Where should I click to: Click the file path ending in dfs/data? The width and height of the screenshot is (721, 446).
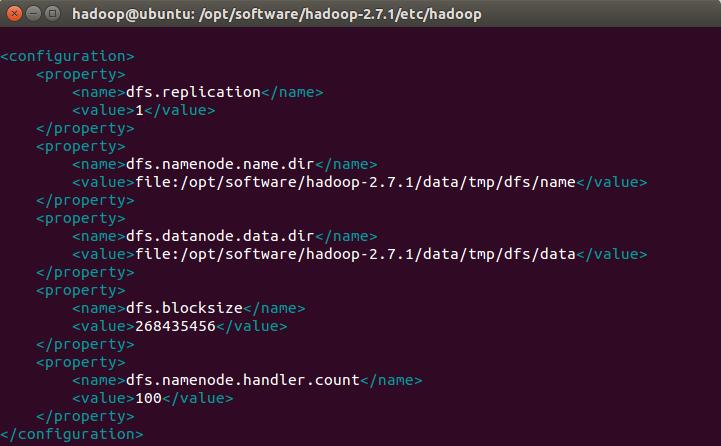tap(355, 254)
